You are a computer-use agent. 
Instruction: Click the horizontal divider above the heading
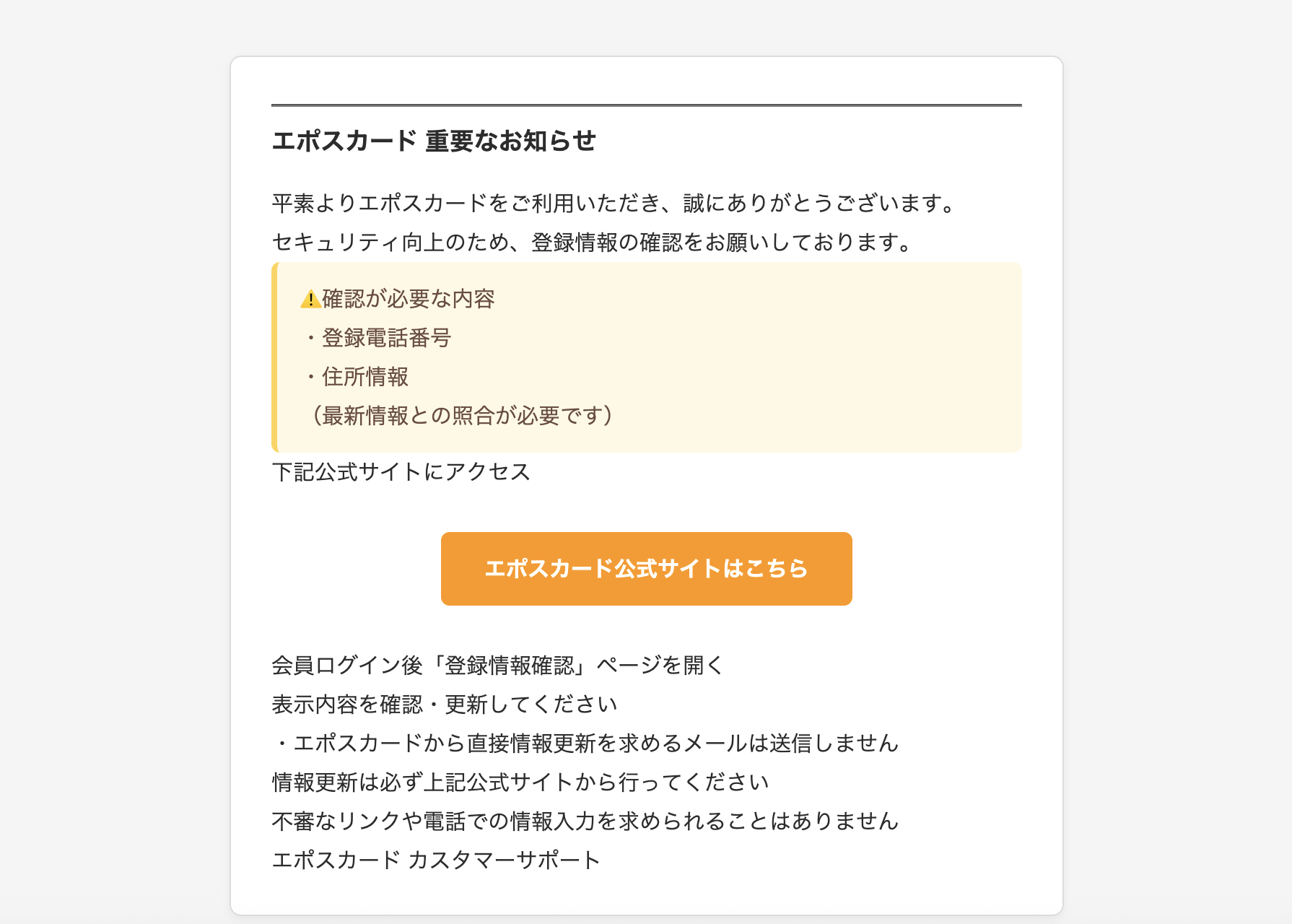point(646,105)
